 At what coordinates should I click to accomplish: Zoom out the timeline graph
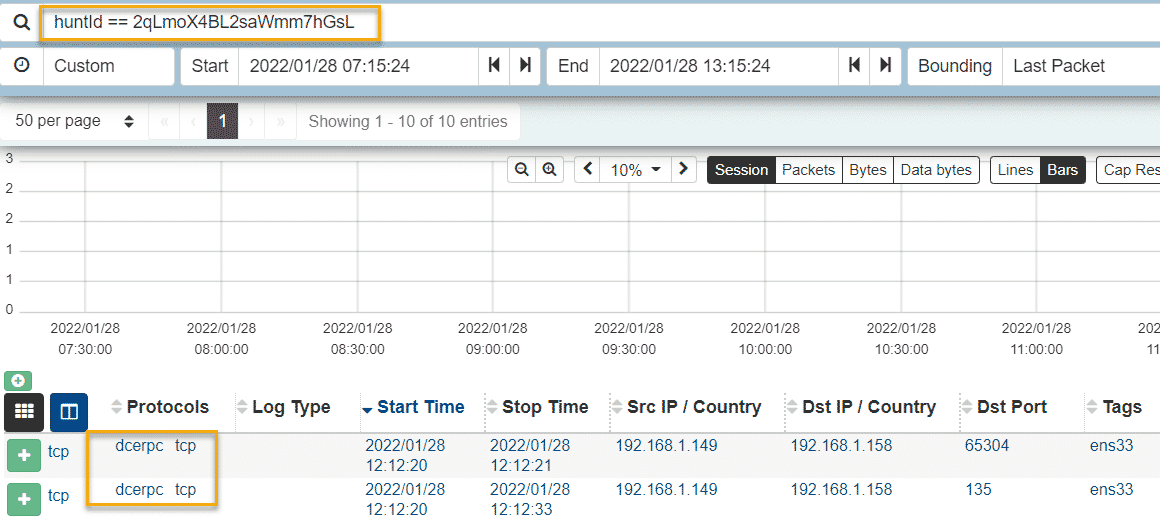(521, 170)
